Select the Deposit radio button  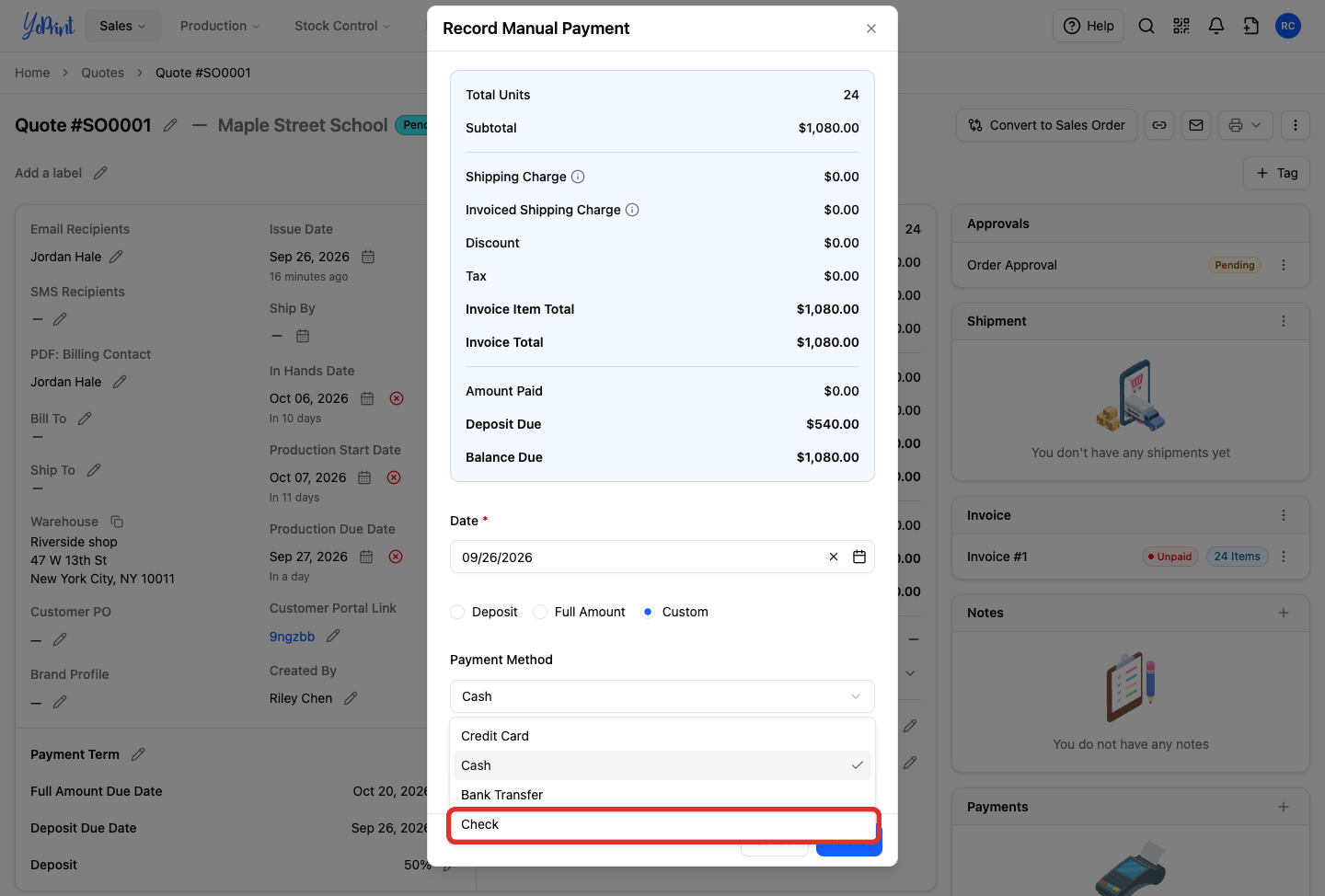(457, 612)
